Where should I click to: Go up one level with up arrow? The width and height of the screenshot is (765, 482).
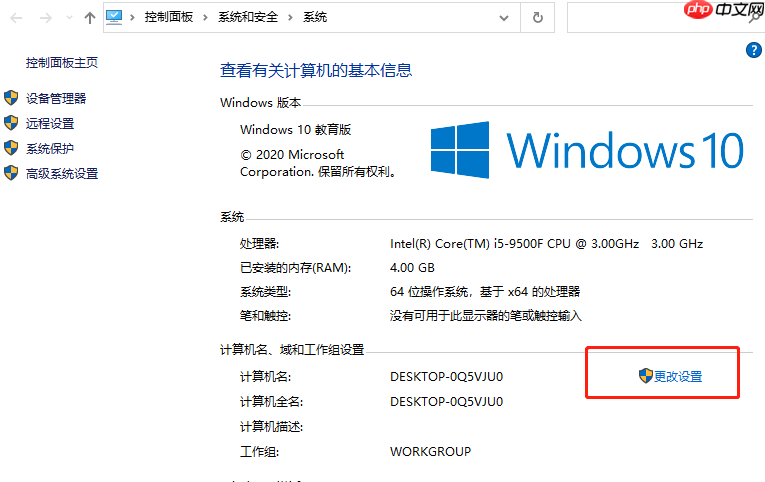pos(89,18)
